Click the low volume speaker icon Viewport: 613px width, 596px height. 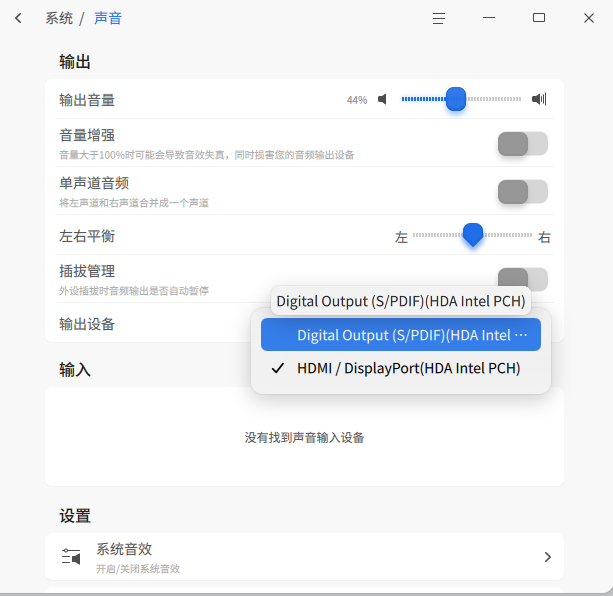[x=382, y=99]
